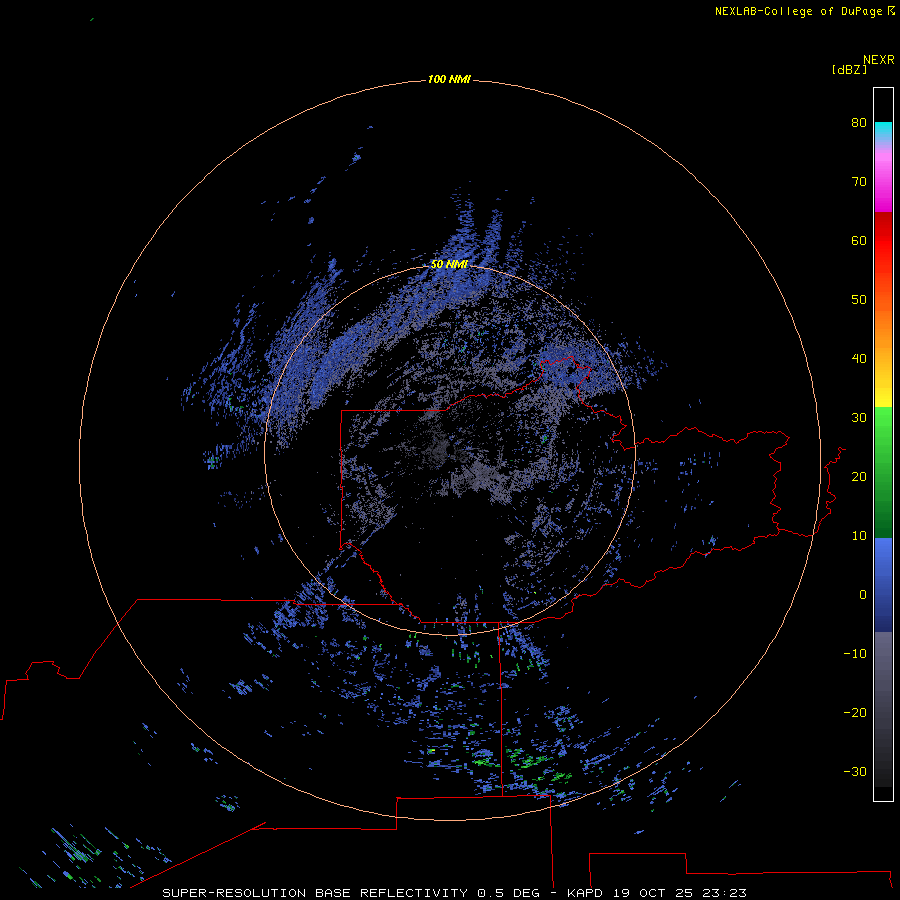Click the yellow segment of the color bar
This screenshot has height=900, width=900.
(x=883, y=396)
